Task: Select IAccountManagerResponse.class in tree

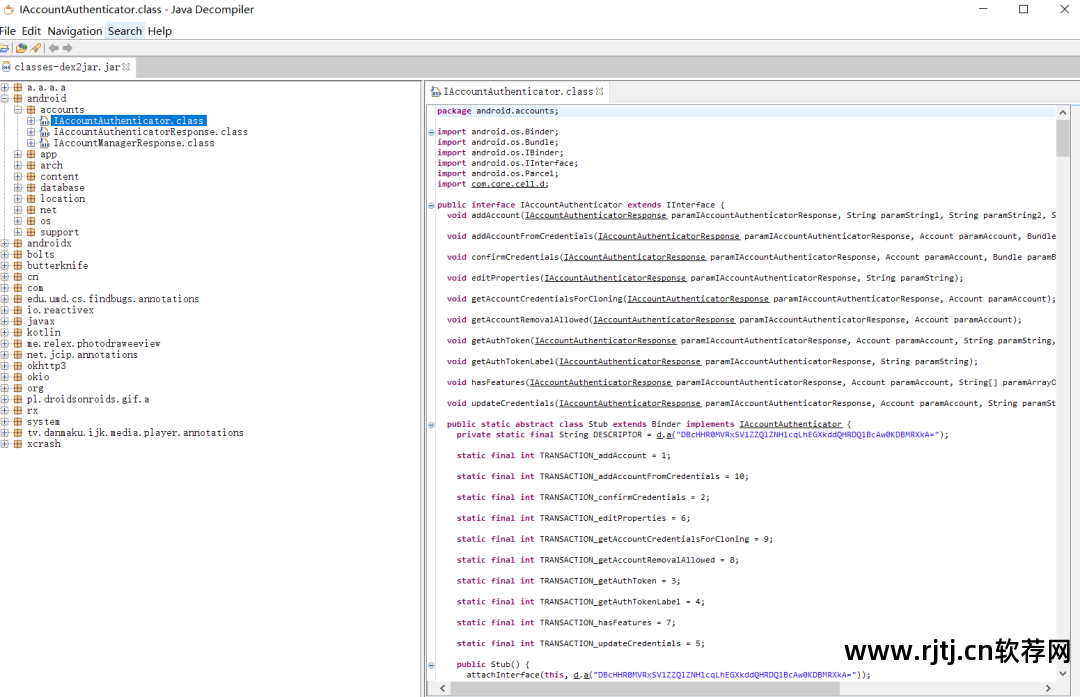Action: coord(134,143)
